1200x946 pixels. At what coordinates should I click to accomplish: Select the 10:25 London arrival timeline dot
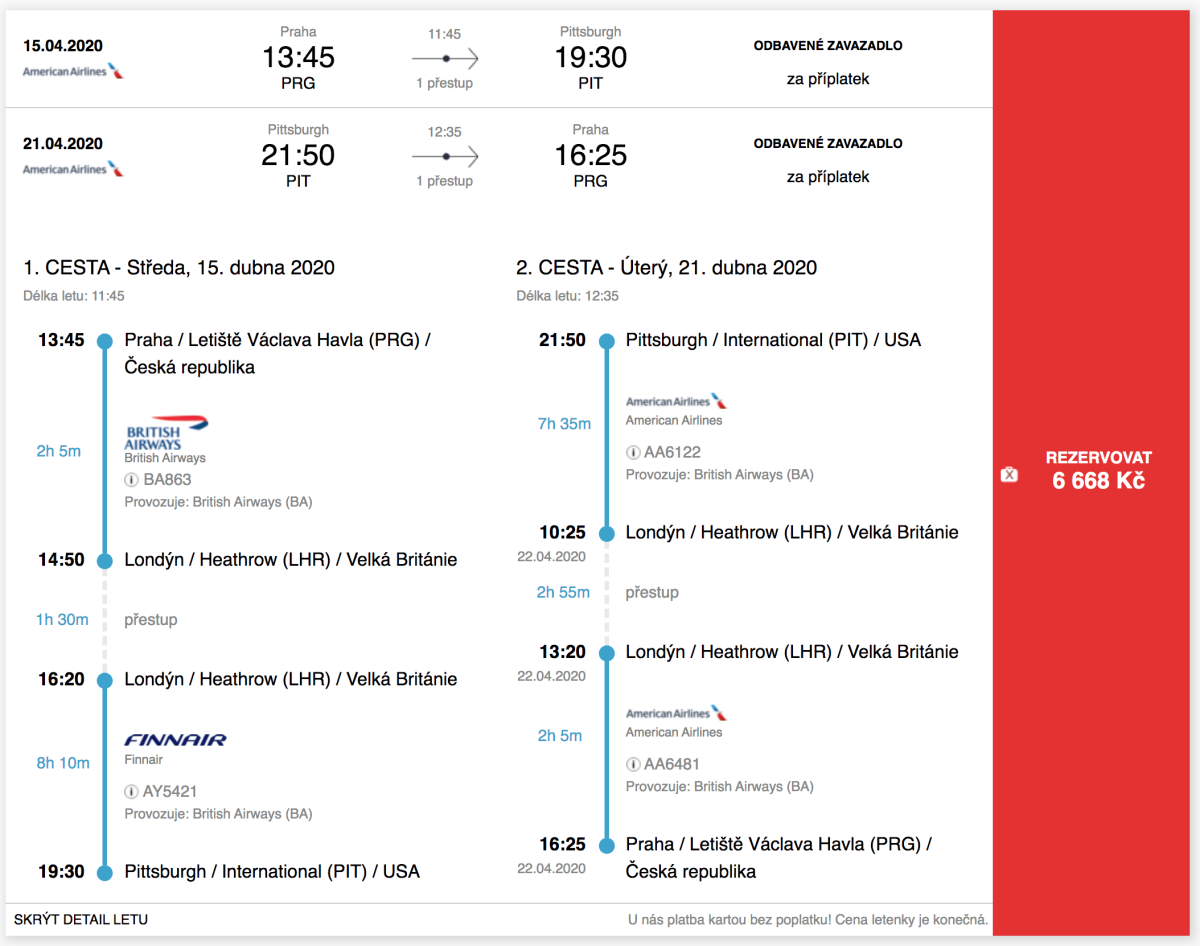pos(605,533)
